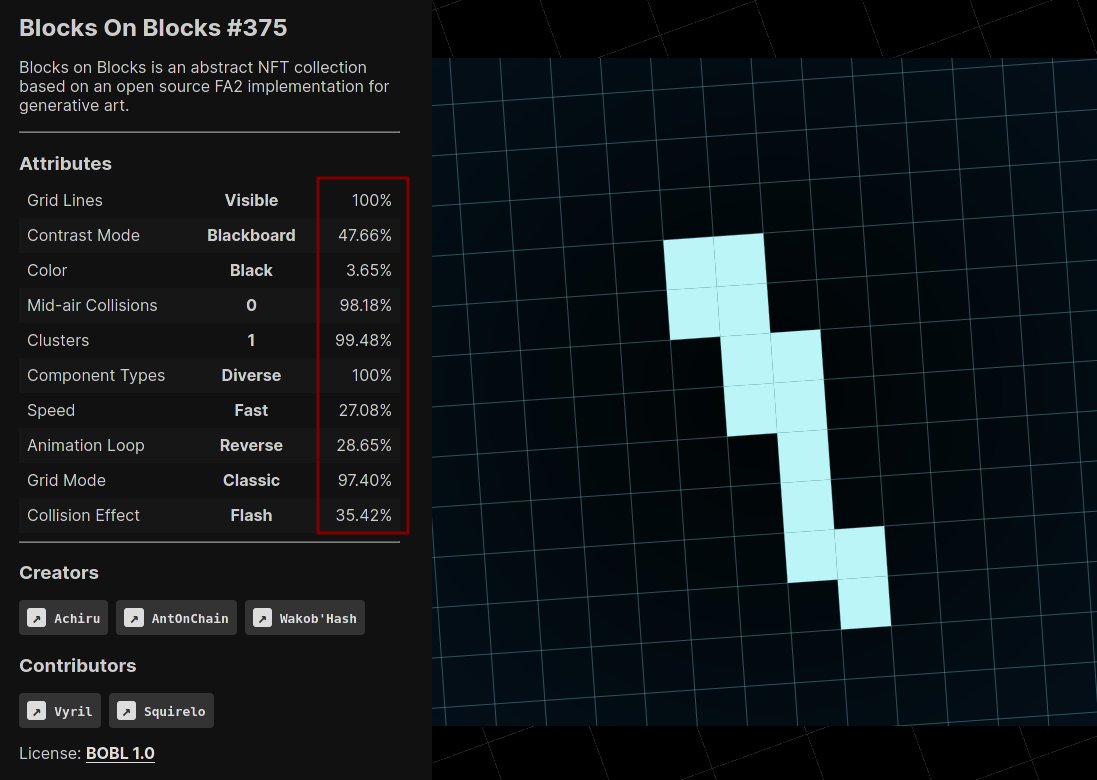Click the 27.08% rarity value
Screen dimensions: 1097x780
[x=365, y=410]
